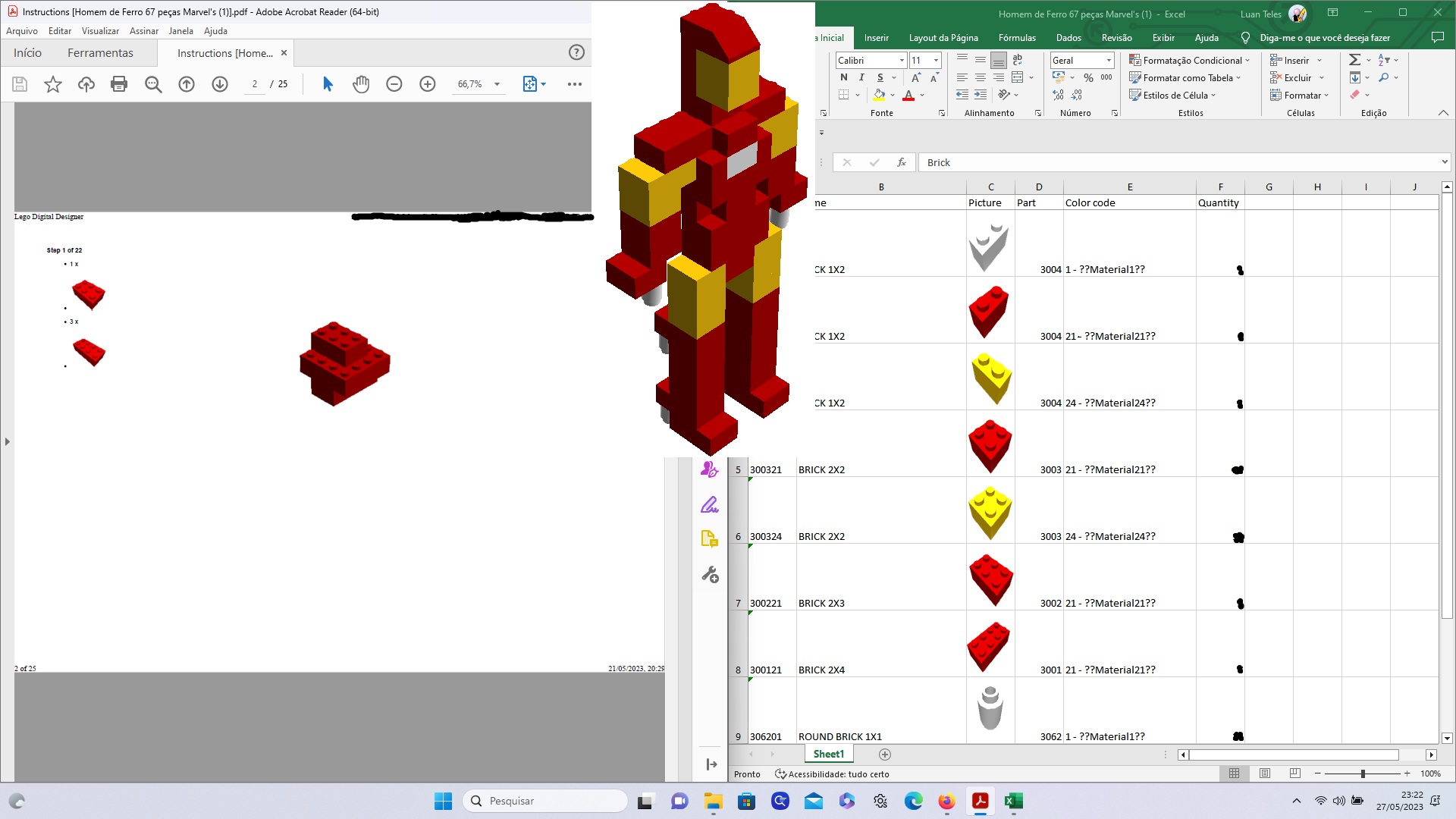This screenshot has height=819, width=1456.
Task: Select the hand pan tool
Action: [361, 84]
